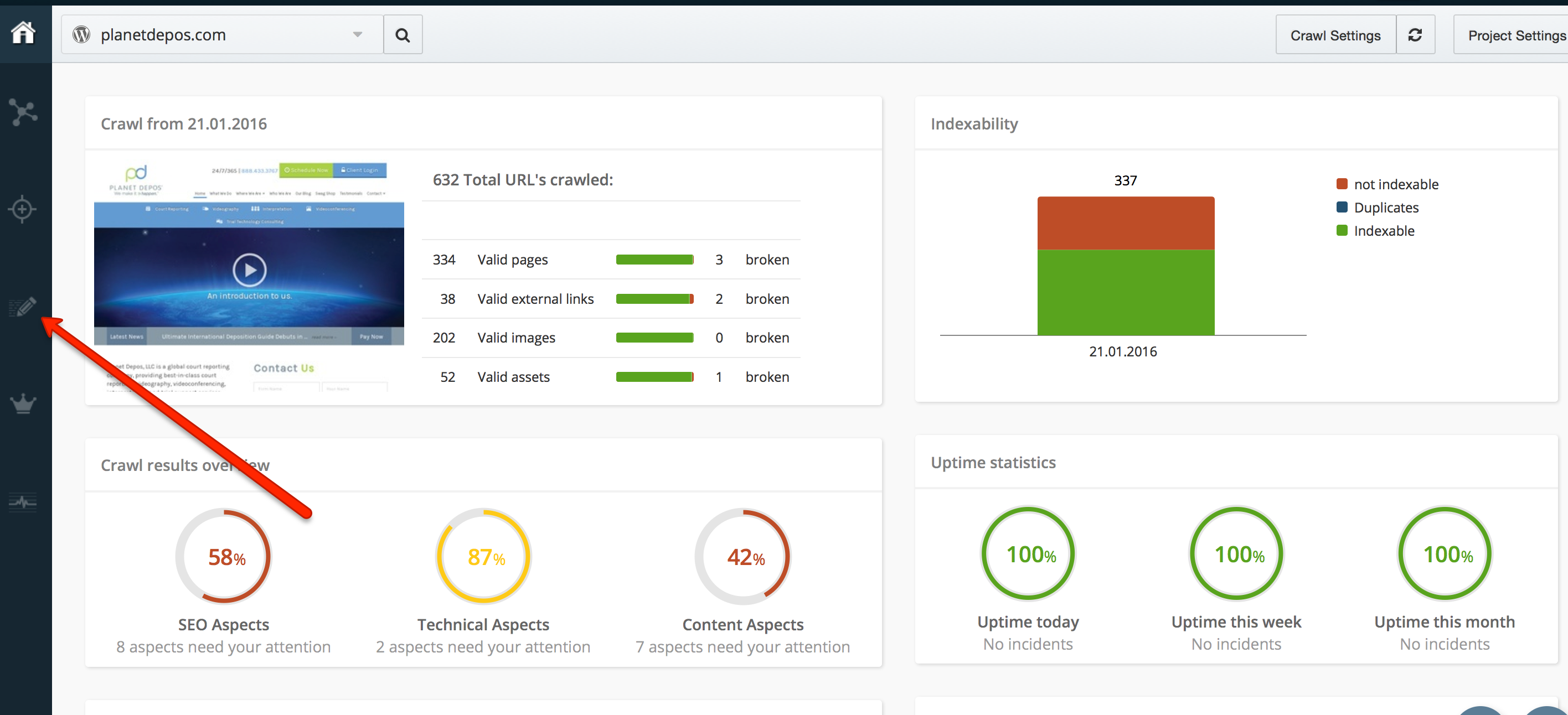Click the Valid pages progress bar
The height and width of the screenshot is (715, 1568).
(x=654, y=260)
